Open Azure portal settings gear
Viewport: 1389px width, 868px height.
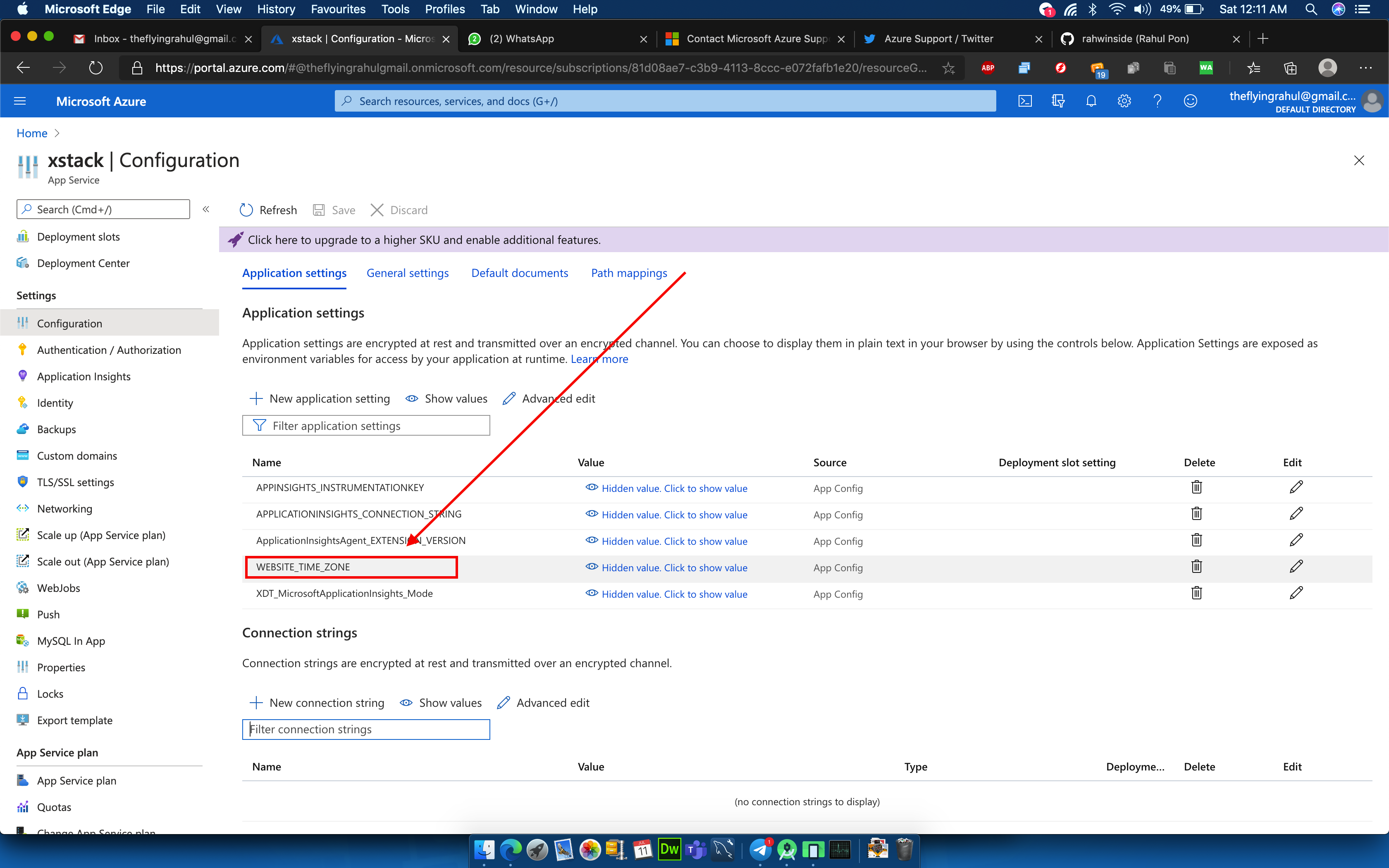(1124, 101)
